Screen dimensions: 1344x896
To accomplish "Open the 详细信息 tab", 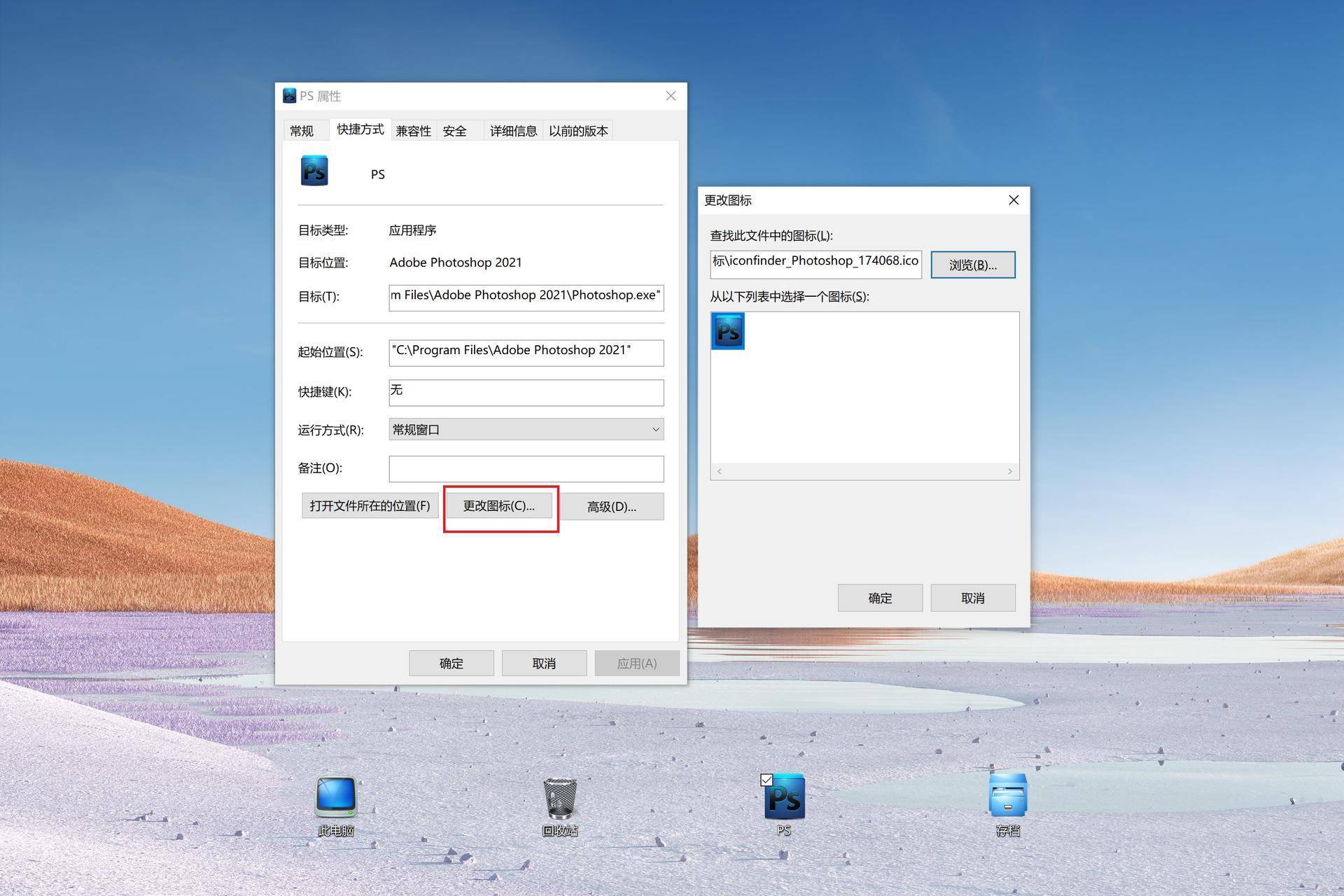I will [x=513, y=131].
